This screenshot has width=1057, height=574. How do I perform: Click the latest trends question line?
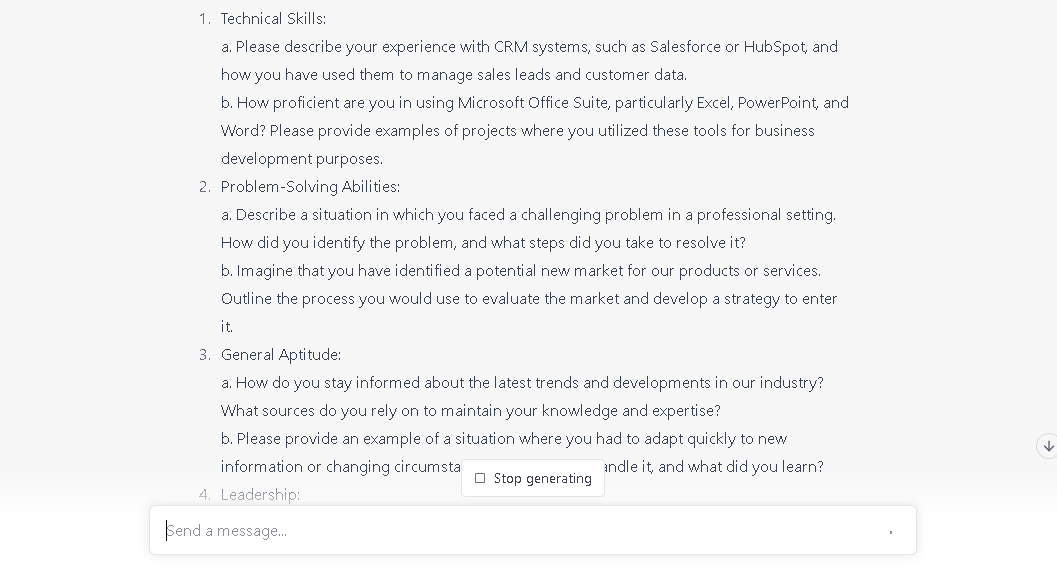pos(522,383)
